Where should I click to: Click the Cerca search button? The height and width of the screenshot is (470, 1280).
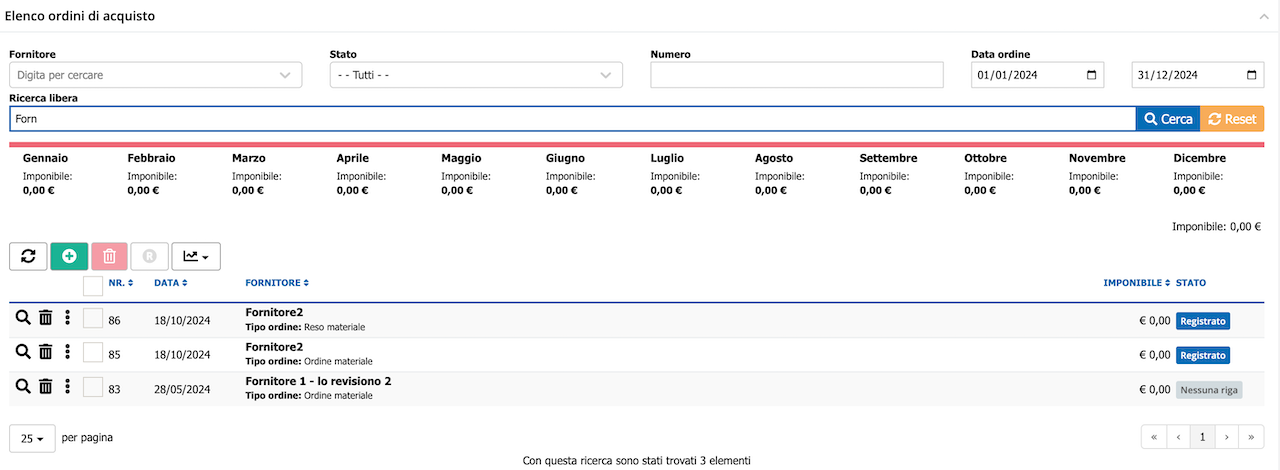(x=1167, y=119)
